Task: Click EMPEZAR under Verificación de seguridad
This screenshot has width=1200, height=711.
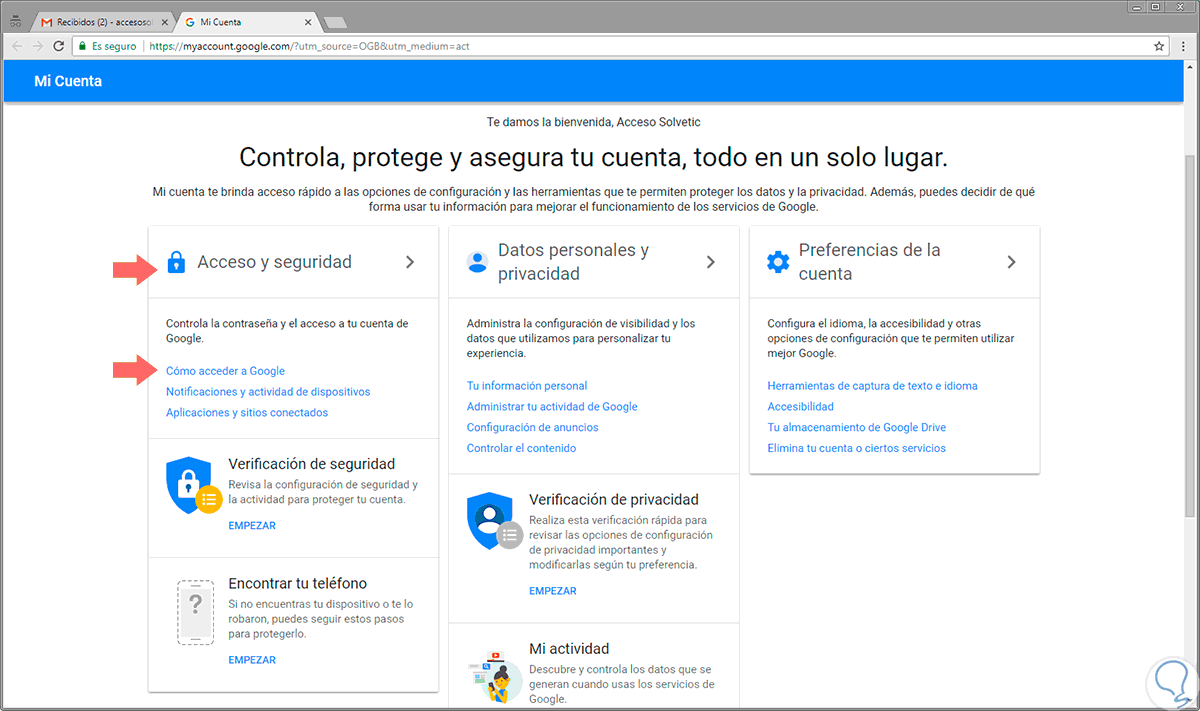Action: [252, 526]
